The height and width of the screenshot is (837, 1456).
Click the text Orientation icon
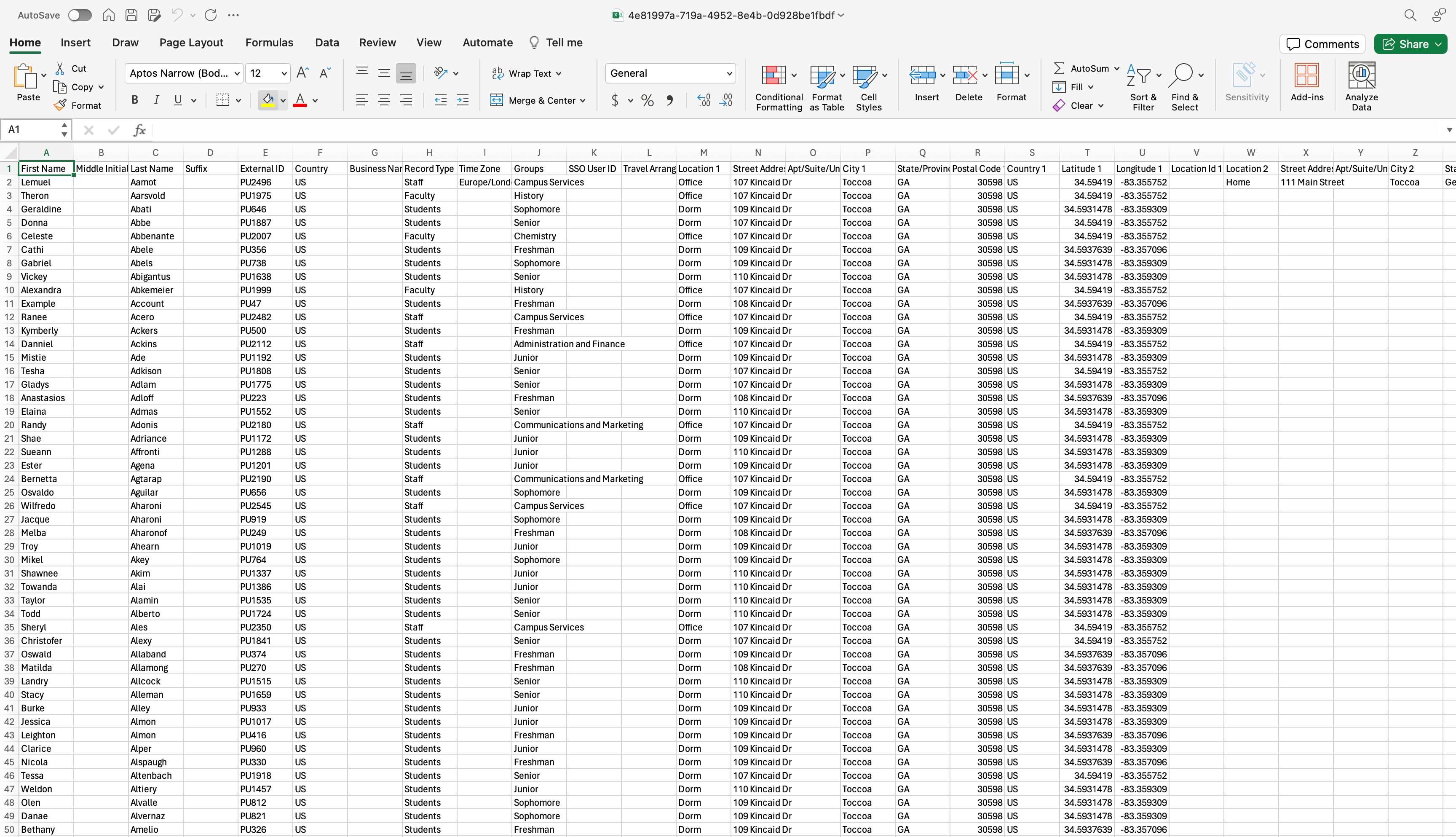[x=441, y=73]
